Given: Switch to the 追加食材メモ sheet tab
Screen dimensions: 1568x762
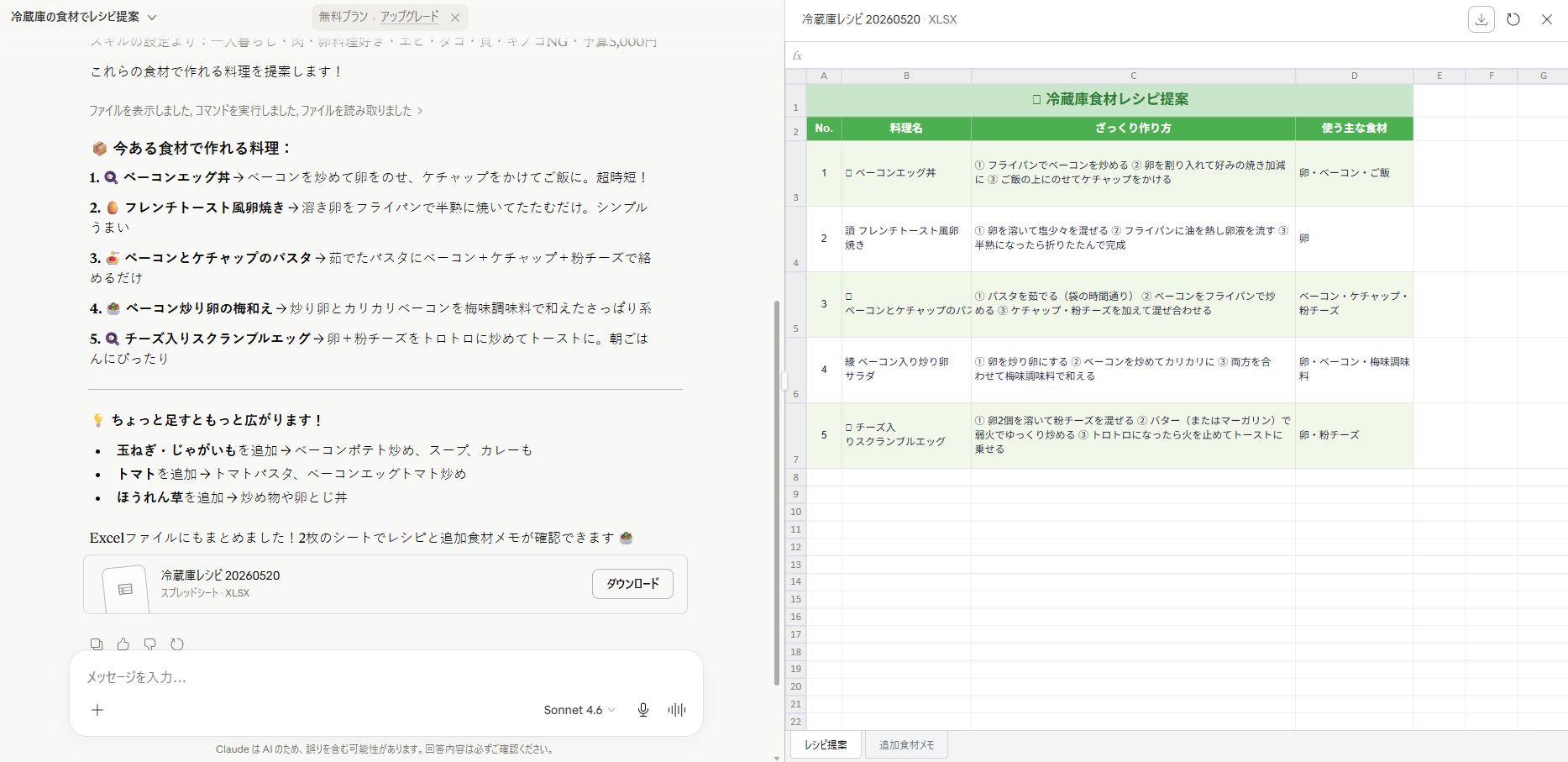Looking at the screenshot, I should click(x=906, y=745).
